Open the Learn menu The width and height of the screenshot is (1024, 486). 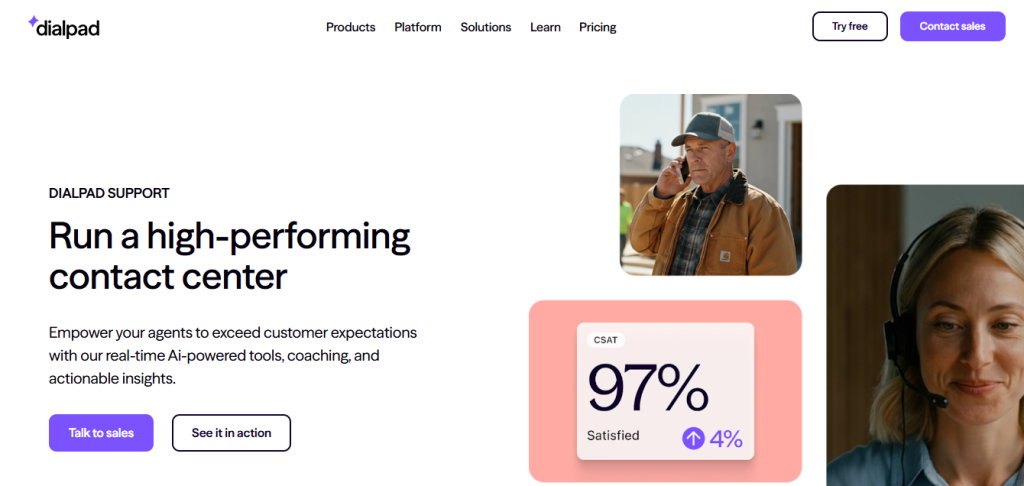click(x=545, y=27)
